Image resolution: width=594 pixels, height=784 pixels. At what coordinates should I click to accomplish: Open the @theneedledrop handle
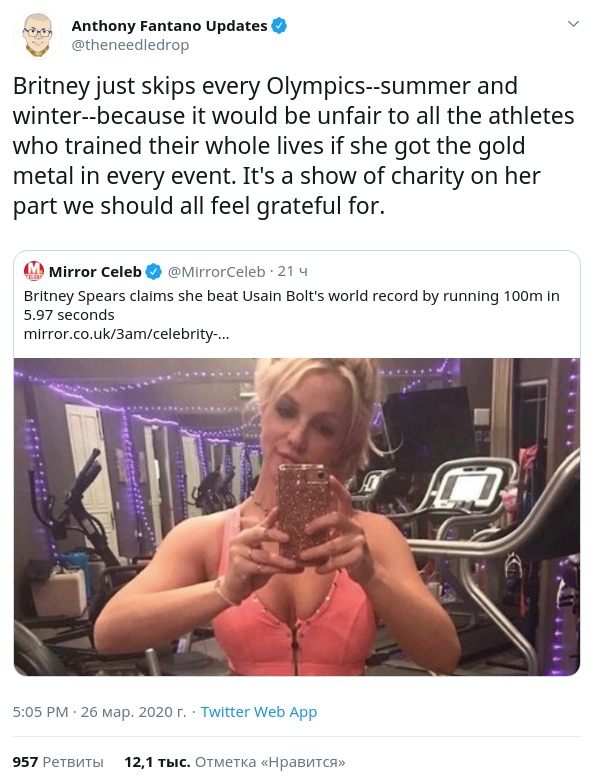pos(130,46)
